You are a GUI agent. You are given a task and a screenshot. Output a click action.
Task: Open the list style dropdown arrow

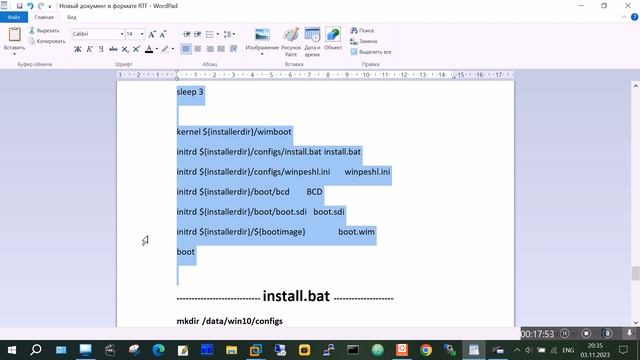218,34
